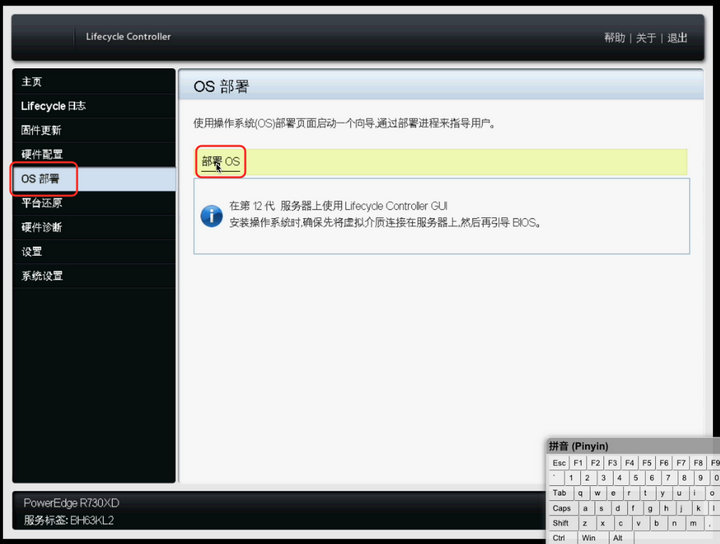Click the 帮助 help link
This screenshot has height=544, width=720.
click(614, 38)
